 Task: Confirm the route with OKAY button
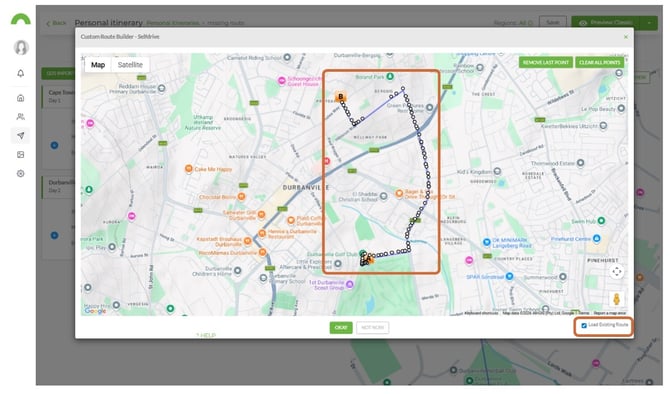341,328
